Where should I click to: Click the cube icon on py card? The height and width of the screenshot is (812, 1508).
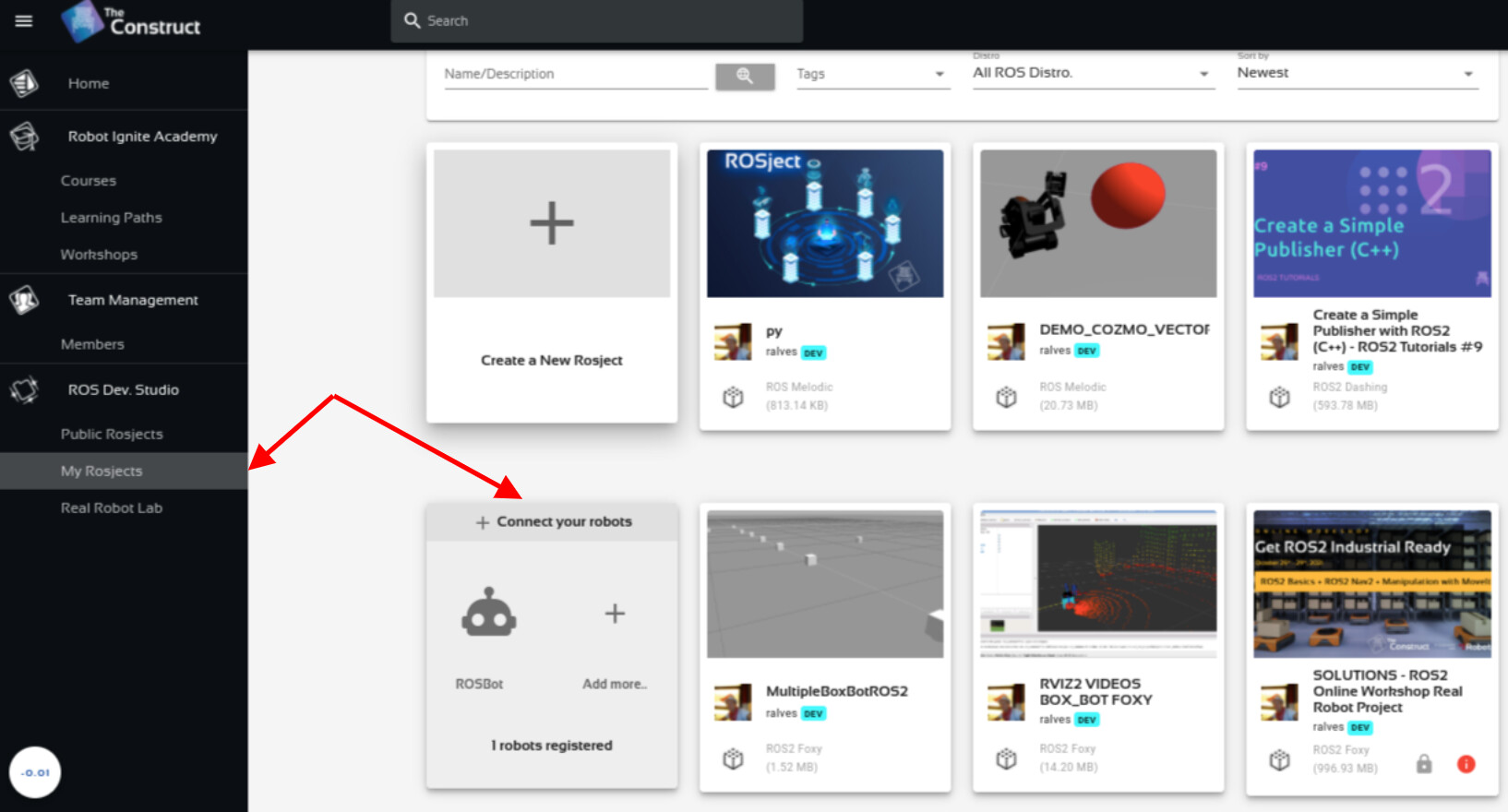733,398
